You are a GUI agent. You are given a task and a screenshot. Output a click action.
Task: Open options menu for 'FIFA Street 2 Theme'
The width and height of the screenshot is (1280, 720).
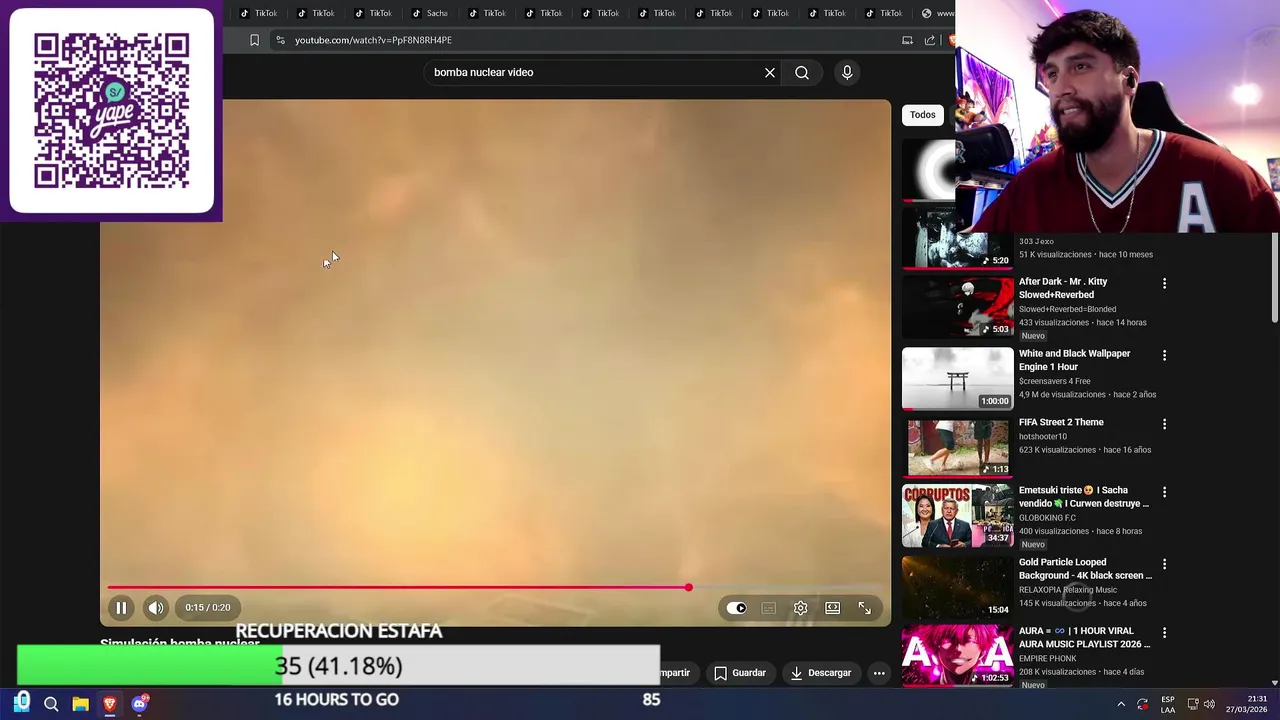pos(1164,424)
